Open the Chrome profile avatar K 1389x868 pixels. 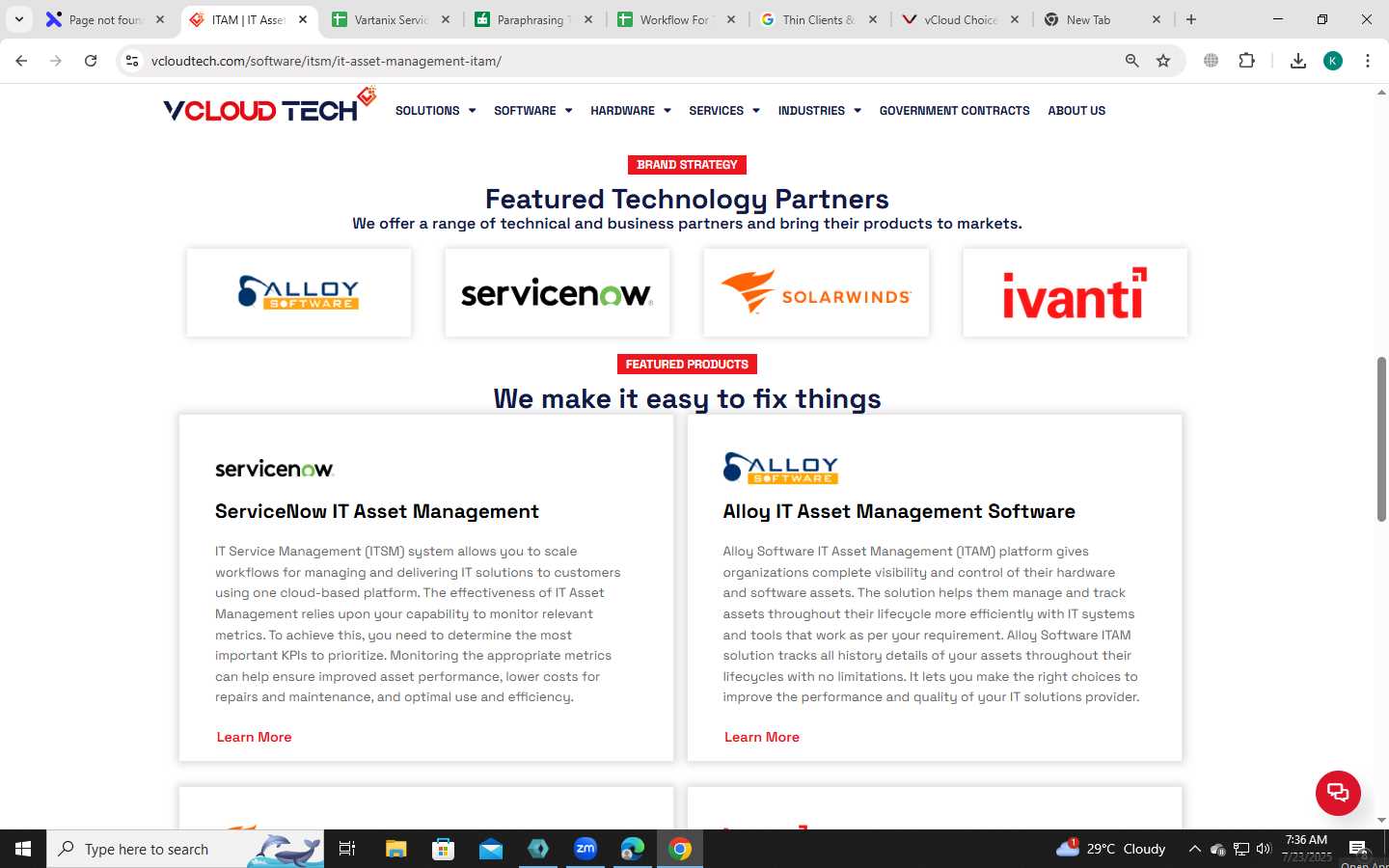1333,61
